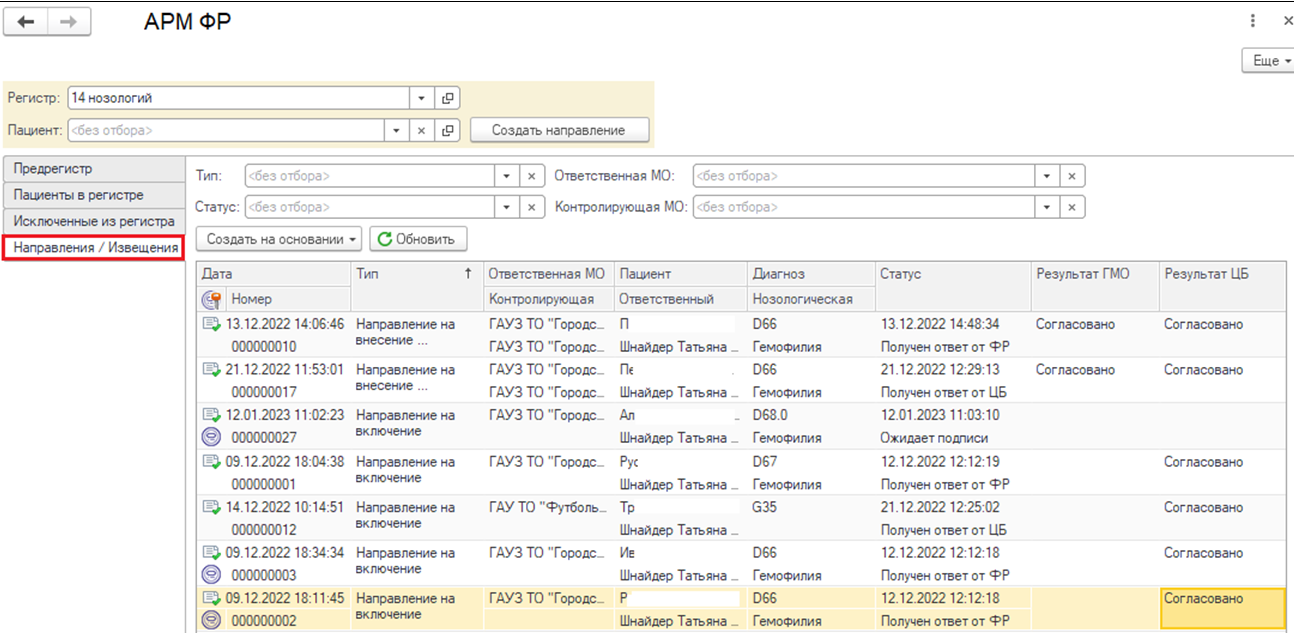
Task: Open the Создать на основании dropdown
Action: 281,239
